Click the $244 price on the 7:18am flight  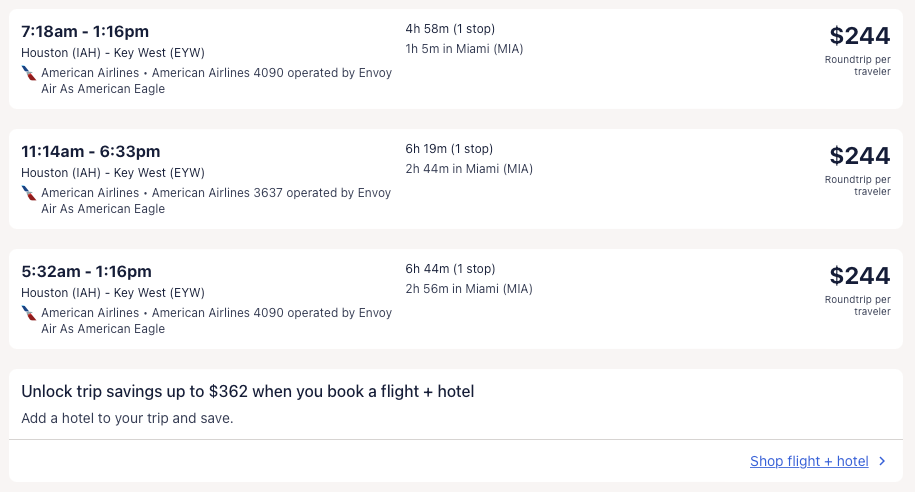[x=859, y=36]
